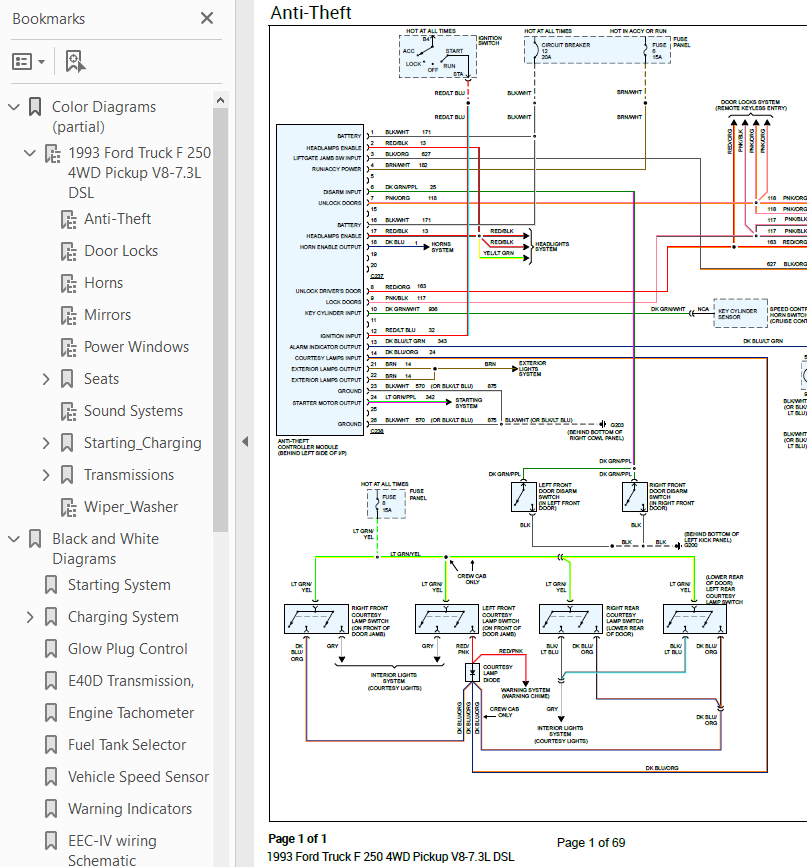
Task: Open the Glow Plug Control bookmark
Action: [x=128, y=649]
